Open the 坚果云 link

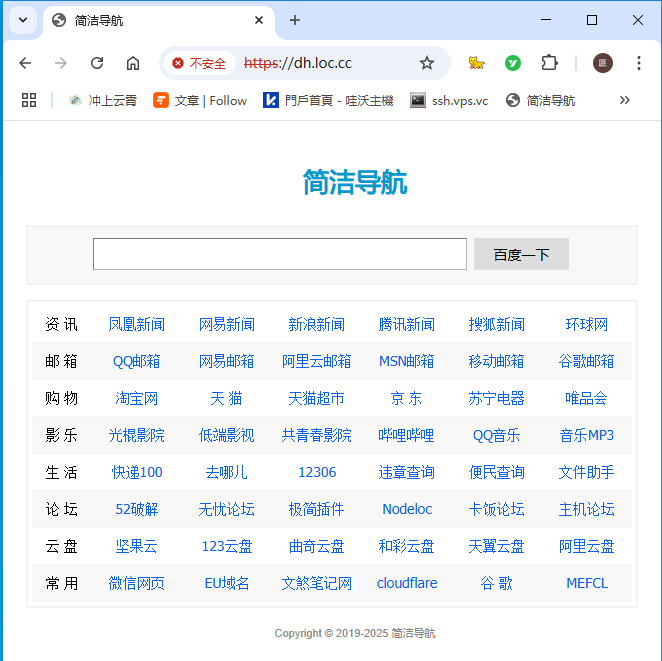137,546
